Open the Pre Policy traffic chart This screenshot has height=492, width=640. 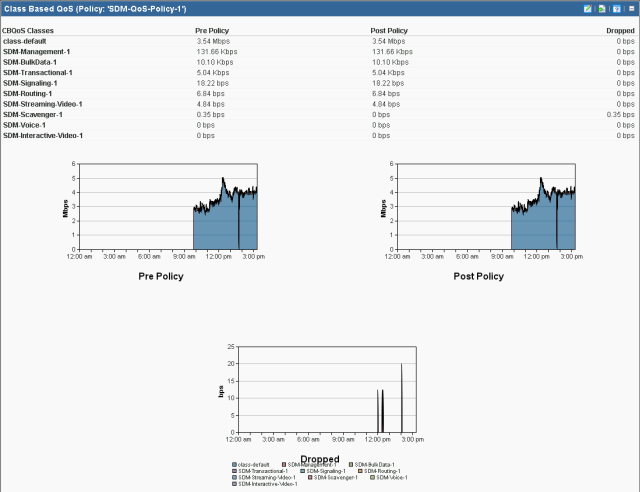(x=174, y=207)
